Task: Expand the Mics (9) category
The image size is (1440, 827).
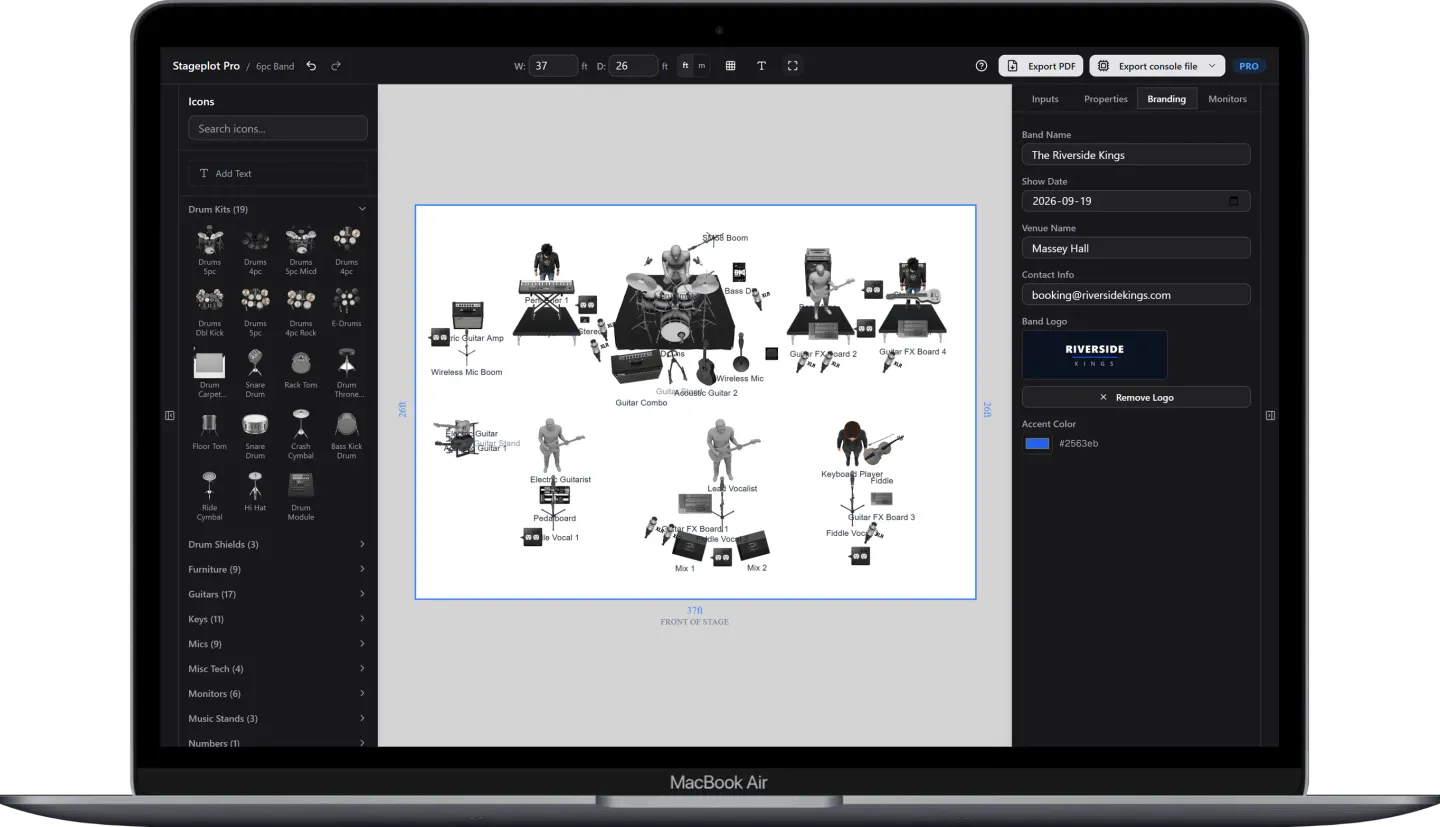Action: [x=277, y=644]
